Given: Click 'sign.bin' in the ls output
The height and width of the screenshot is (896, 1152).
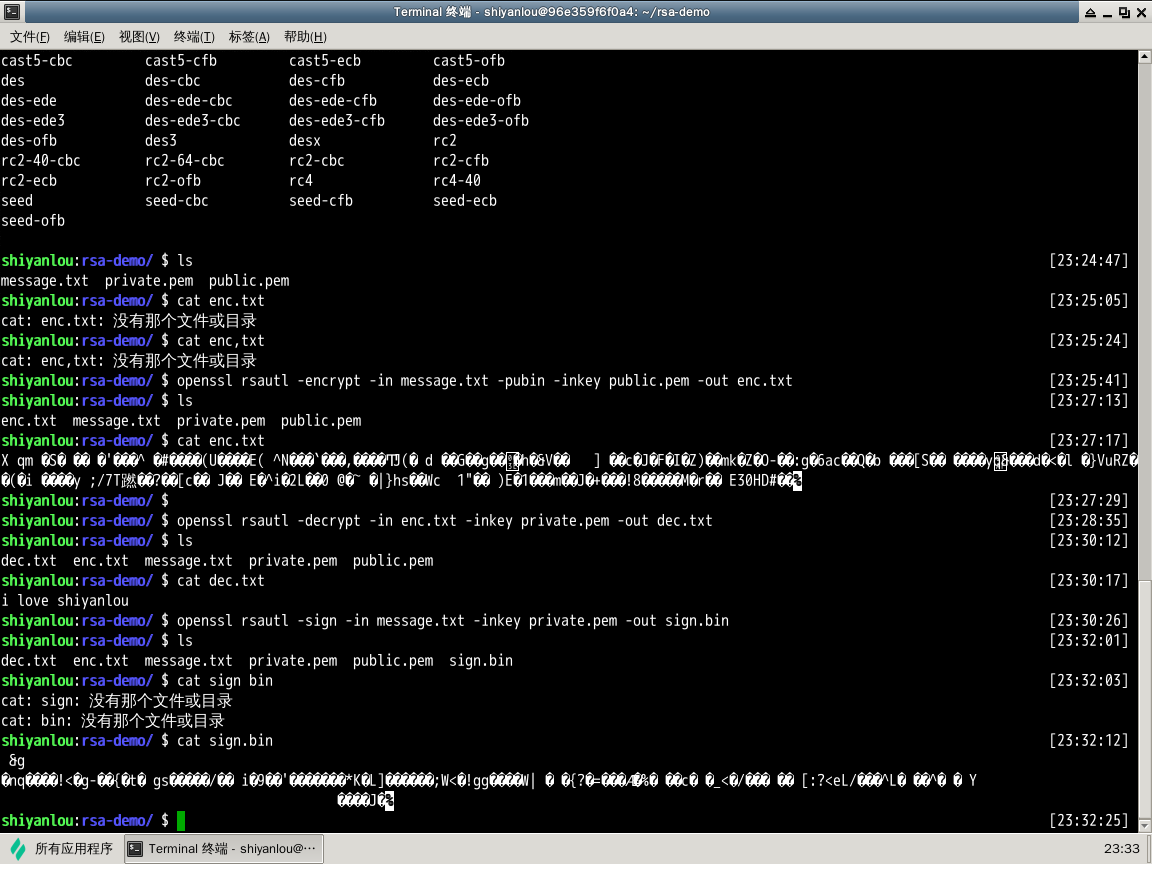Looking at the screenshot, I should point(480,661).
